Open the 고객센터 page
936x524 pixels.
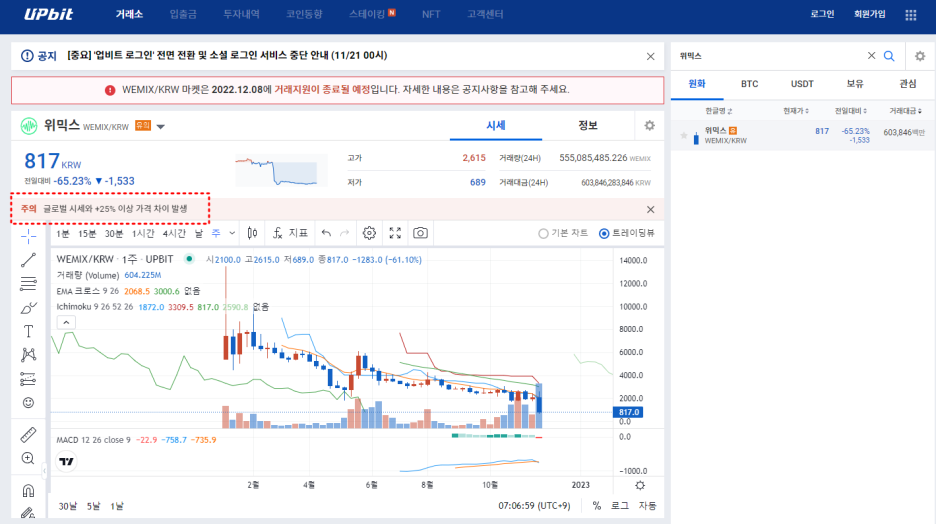485,14
